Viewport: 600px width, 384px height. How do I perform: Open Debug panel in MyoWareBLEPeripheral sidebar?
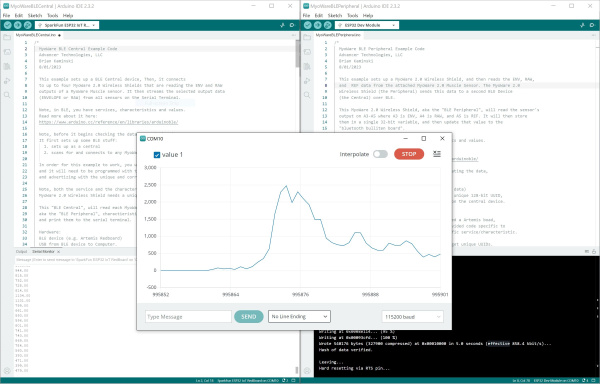(x=307, y=81)
